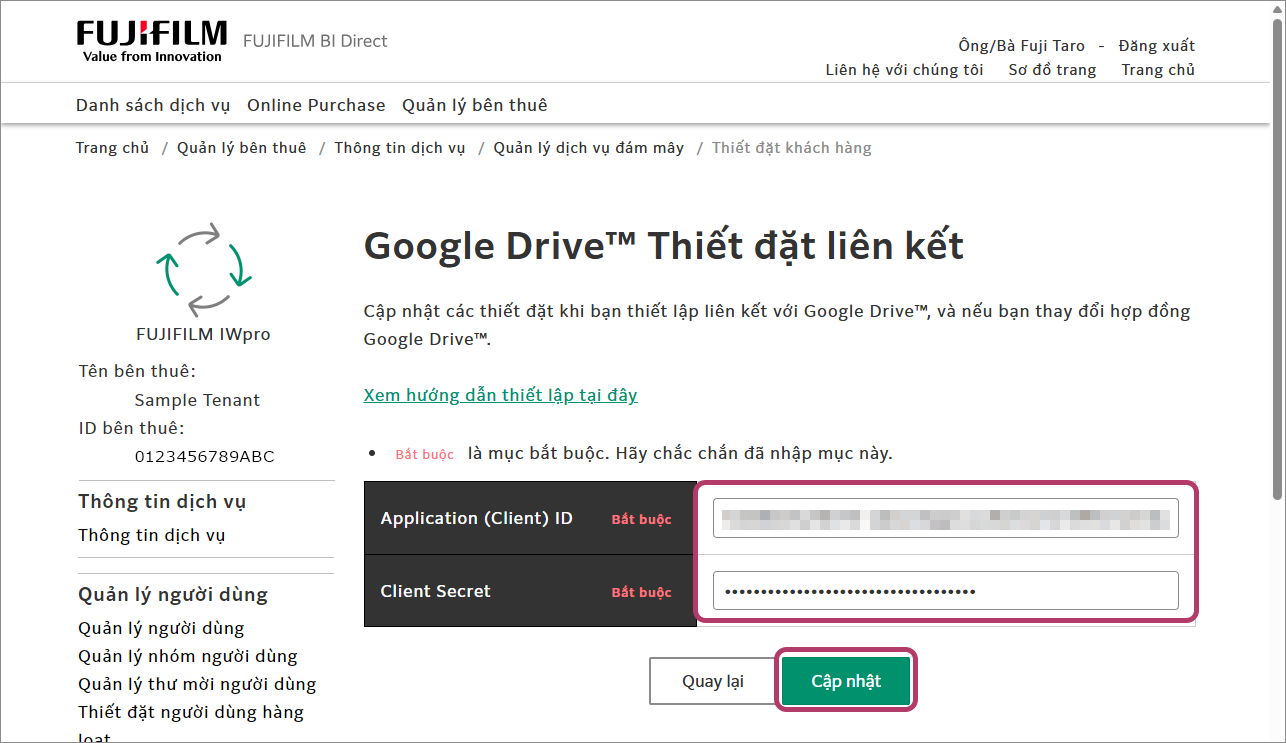Viewport: 1286px width, 743px height.
Task: Click Quản lý dịch vụ đám mây breadcrumb
Action: point(589,148)
